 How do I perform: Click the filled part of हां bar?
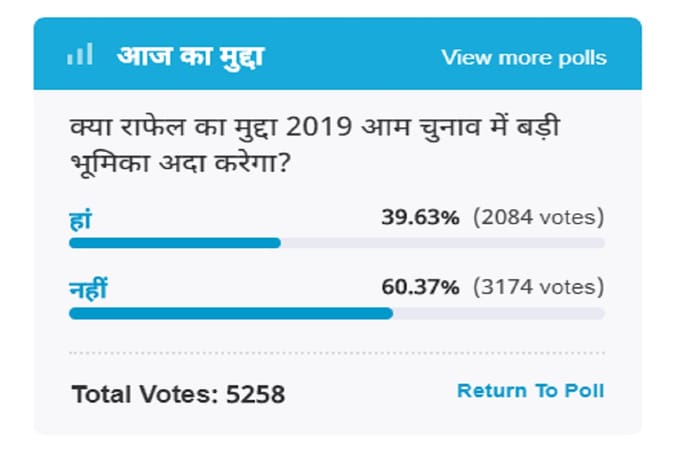(x=174, y=242)
